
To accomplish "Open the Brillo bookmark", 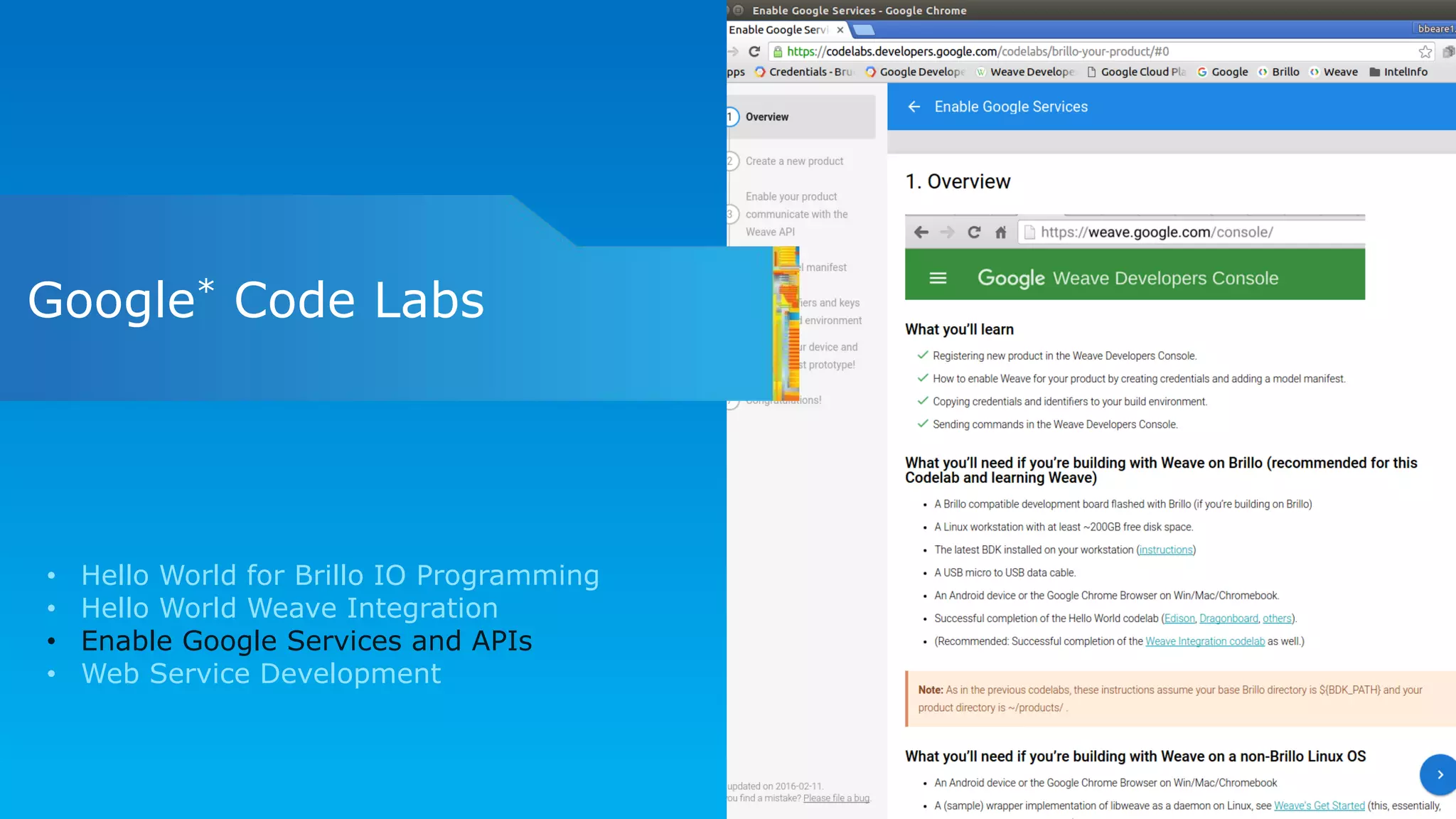I will coord(1279,72).
